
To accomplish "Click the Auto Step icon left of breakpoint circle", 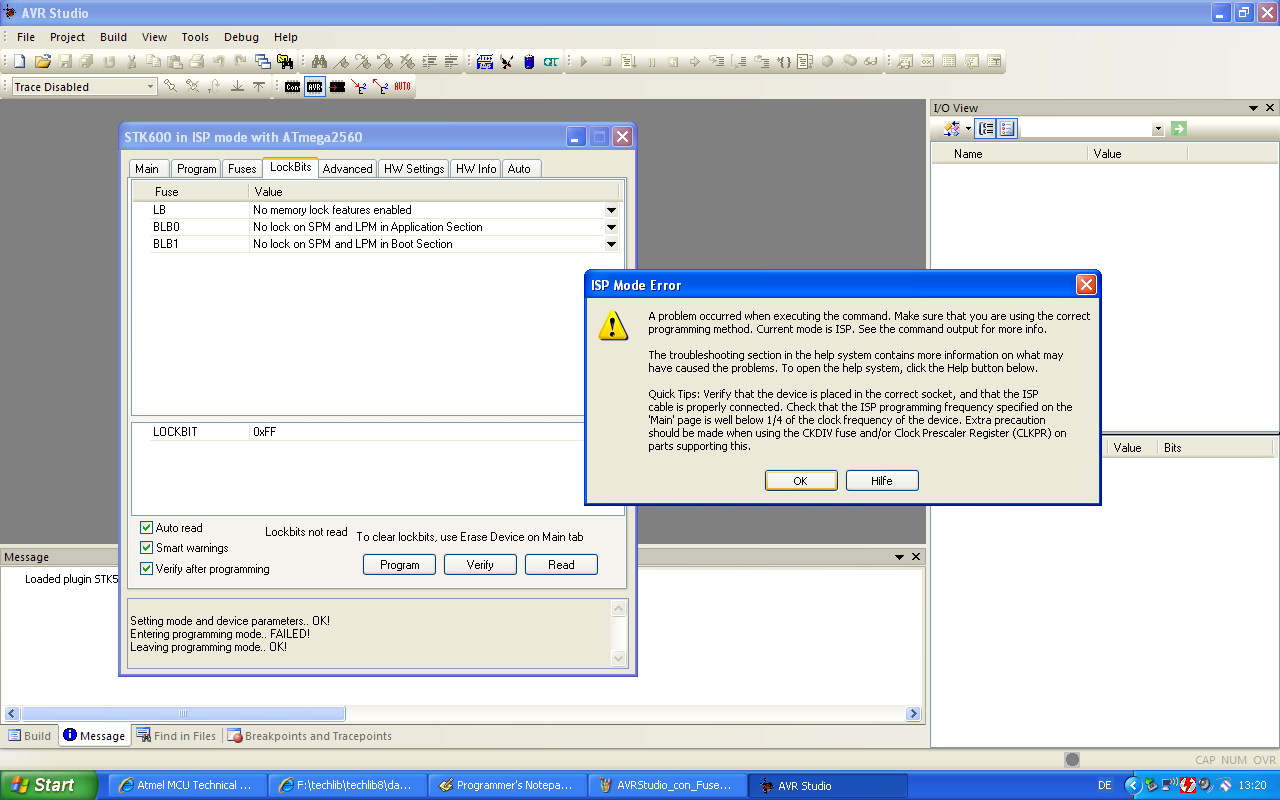I will (805, 61).
